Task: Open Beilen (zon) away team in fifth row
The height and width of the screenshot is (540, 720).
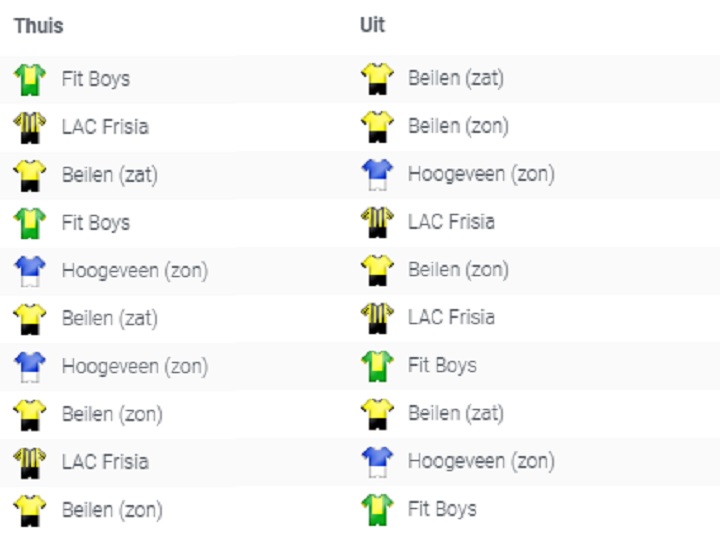Action: point(458,270)
